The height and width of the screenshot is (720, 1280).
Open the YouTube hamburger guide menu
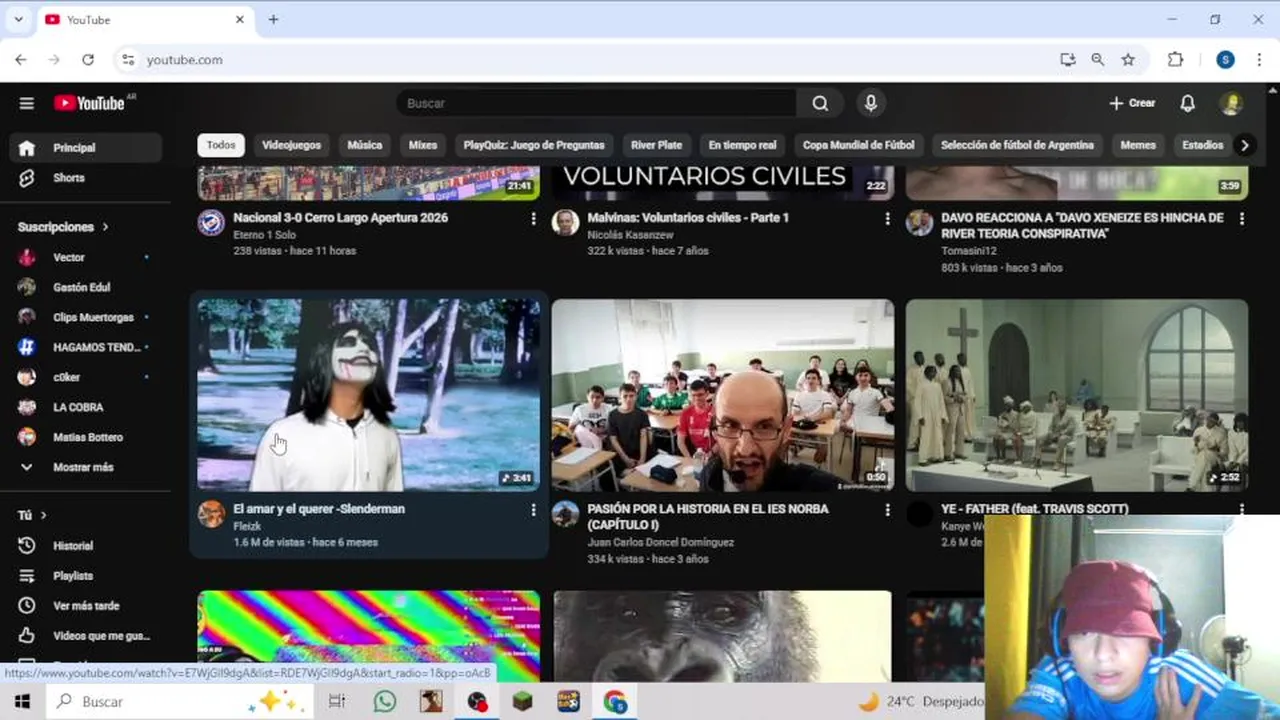coord(27,103)
